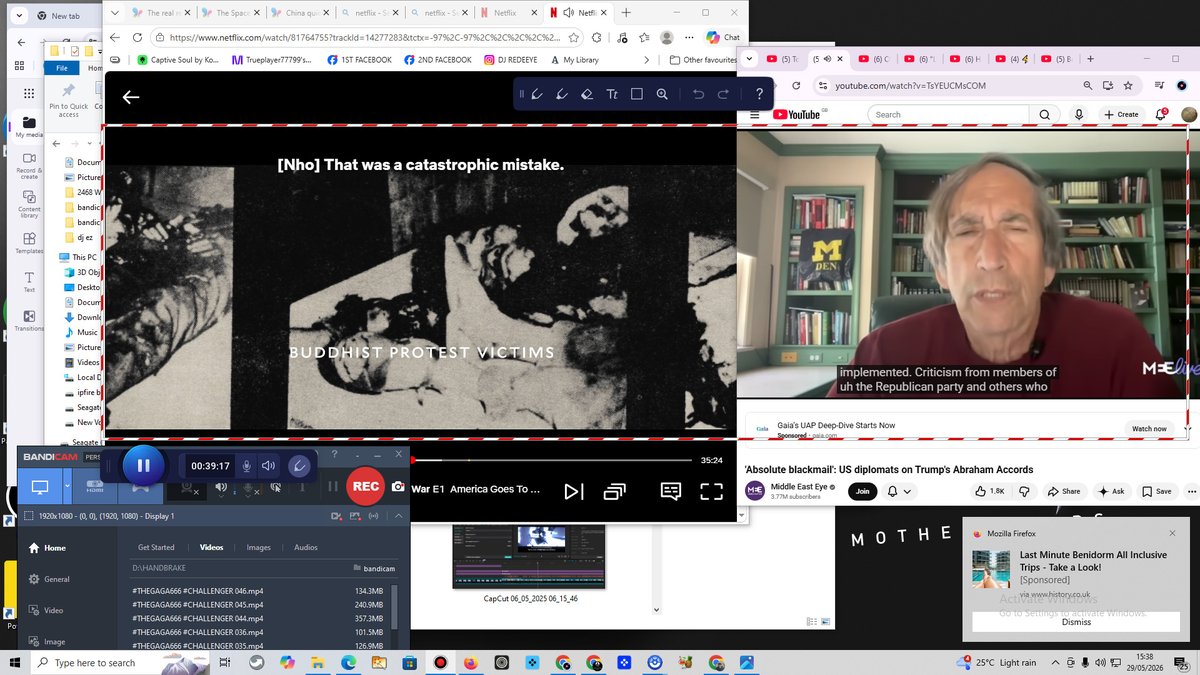
Task: Undo last drawing in drawing toolbar
Action: tap(698, 94)
